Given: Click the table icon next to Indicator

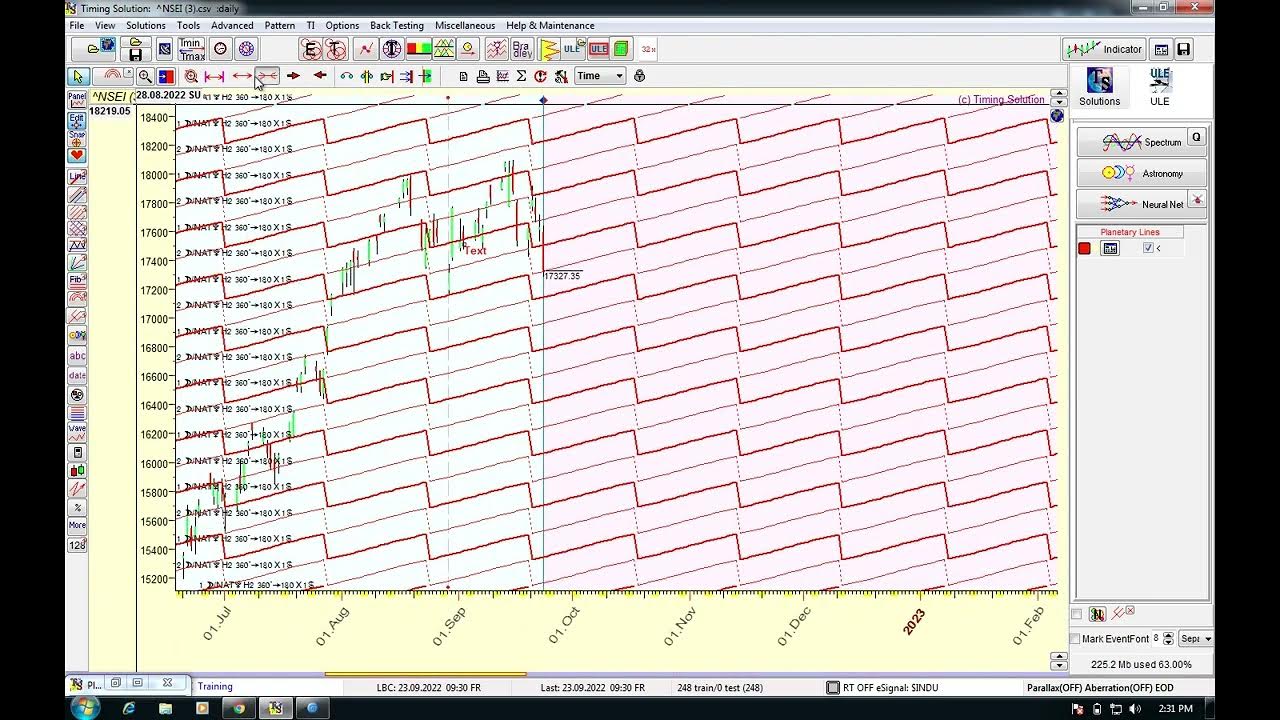Looking at the screenshot, I should [x=1161, y=49].
